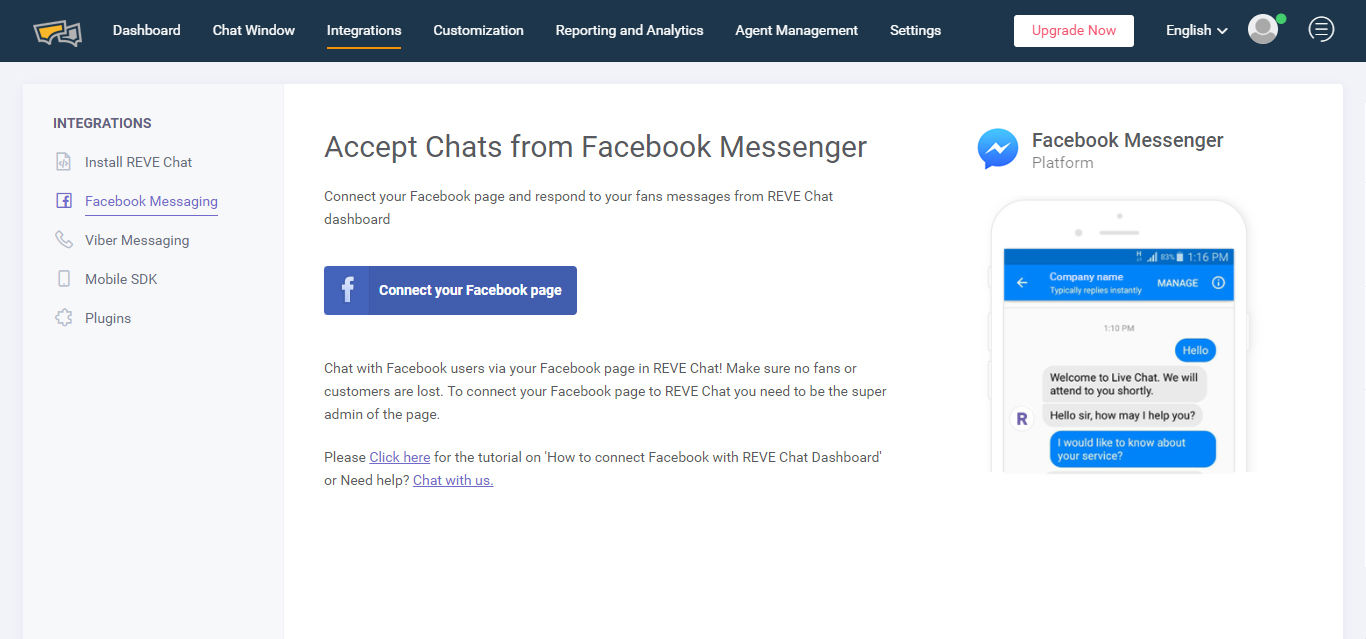Open the hamburger menu icon
The height and width of the screenshot is (639, 1366).
pos(1321,30)
